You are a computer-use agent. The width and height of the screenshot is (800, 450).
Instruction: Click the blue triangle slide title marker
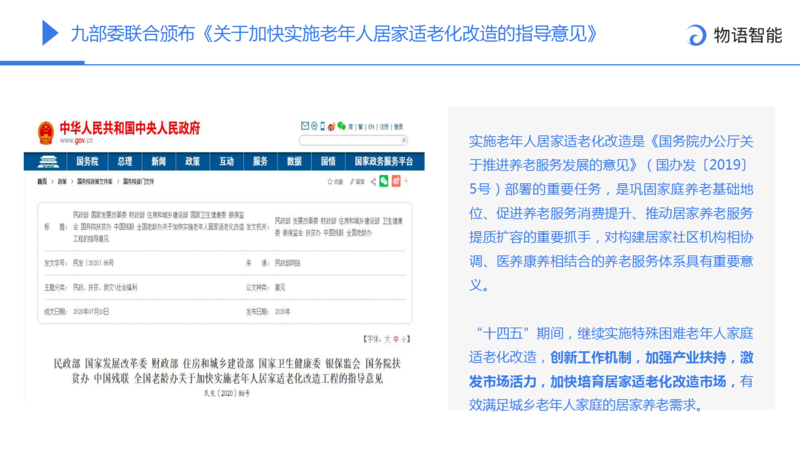[48, 33]
